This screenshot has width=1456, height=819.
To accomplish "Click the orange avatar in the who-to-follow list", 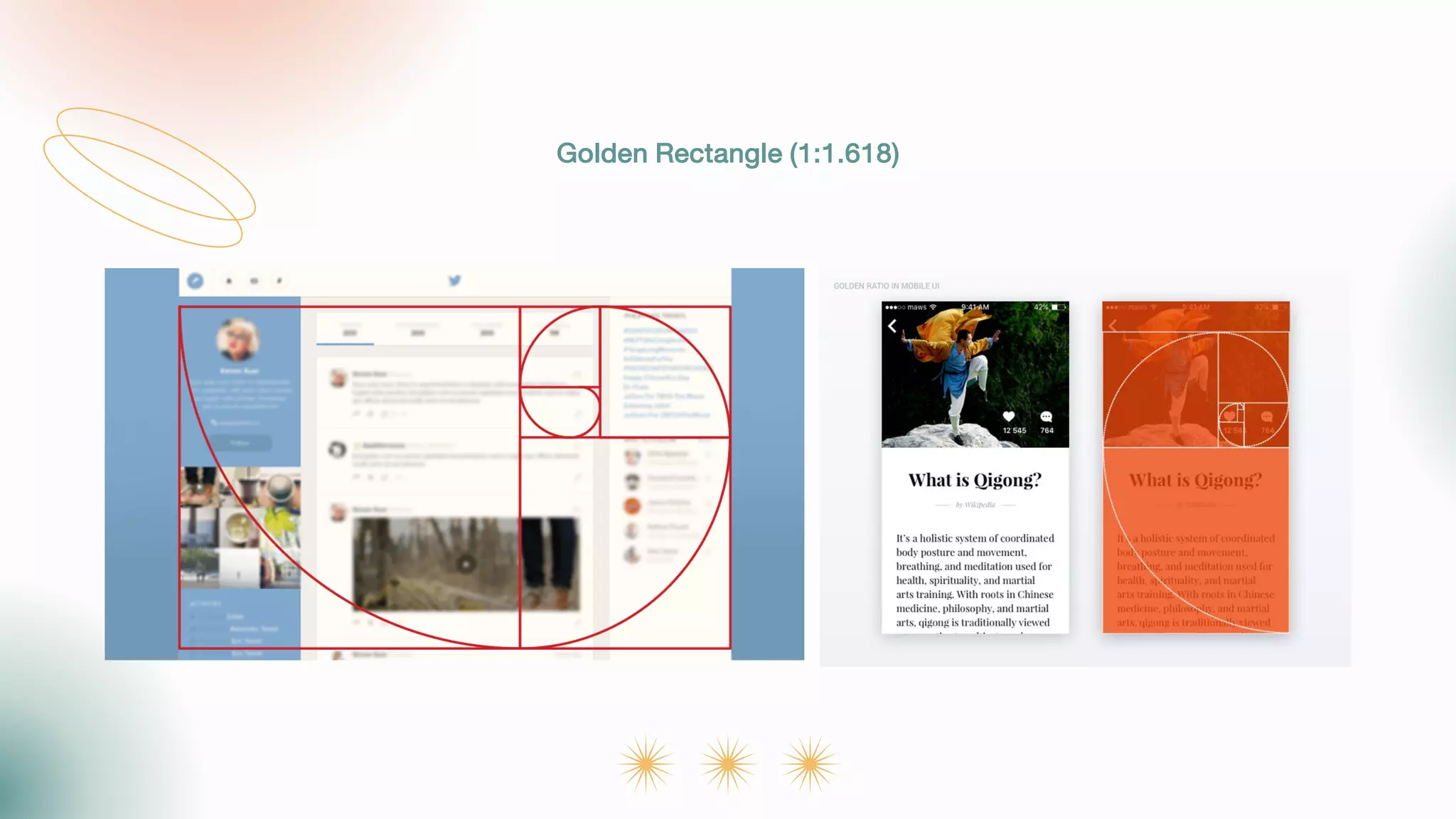I will tap(632, 505).
